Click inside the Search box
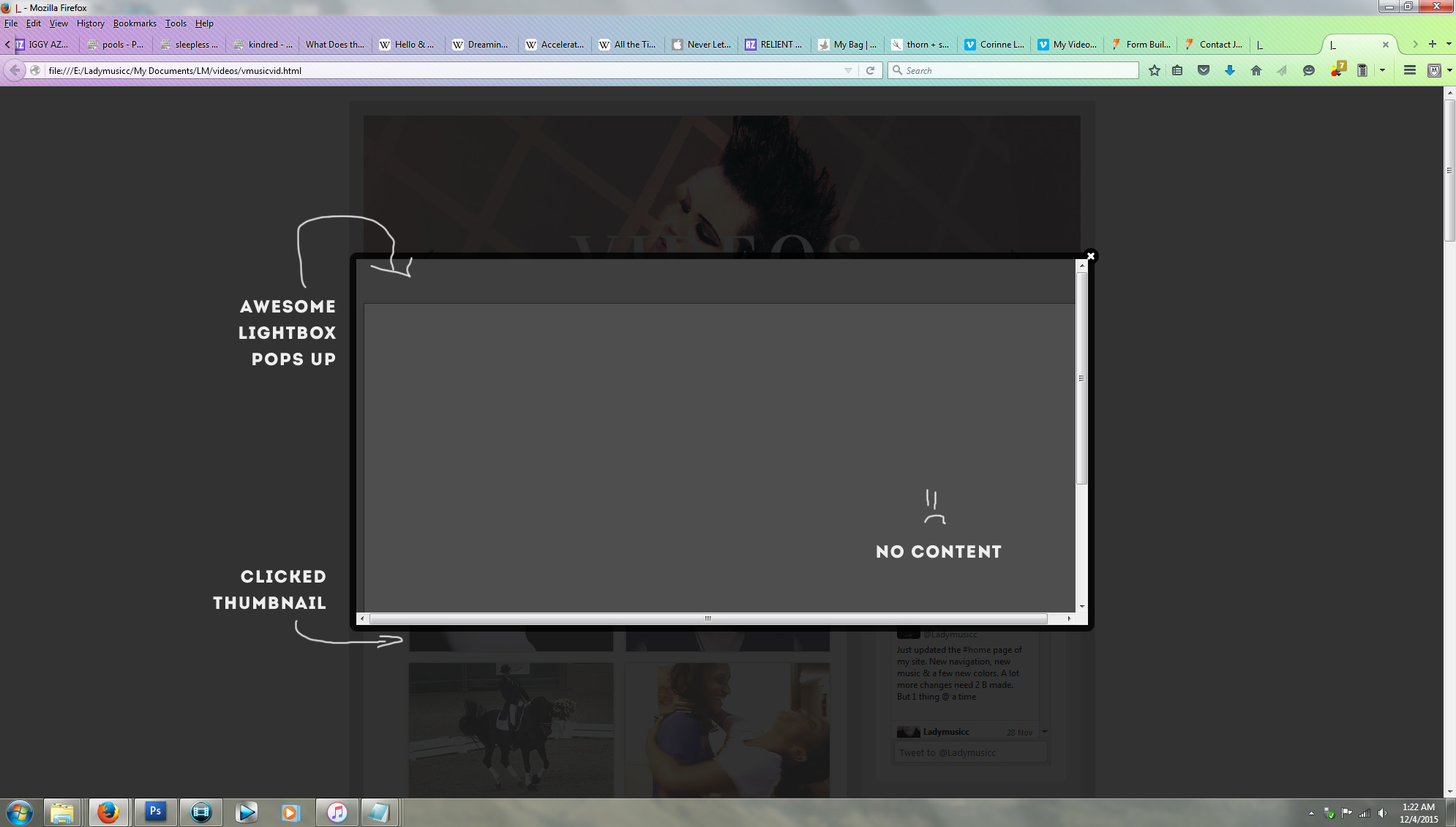Image resolution: width=1456 pixels, height=827 pixels. pos(1017,71)
